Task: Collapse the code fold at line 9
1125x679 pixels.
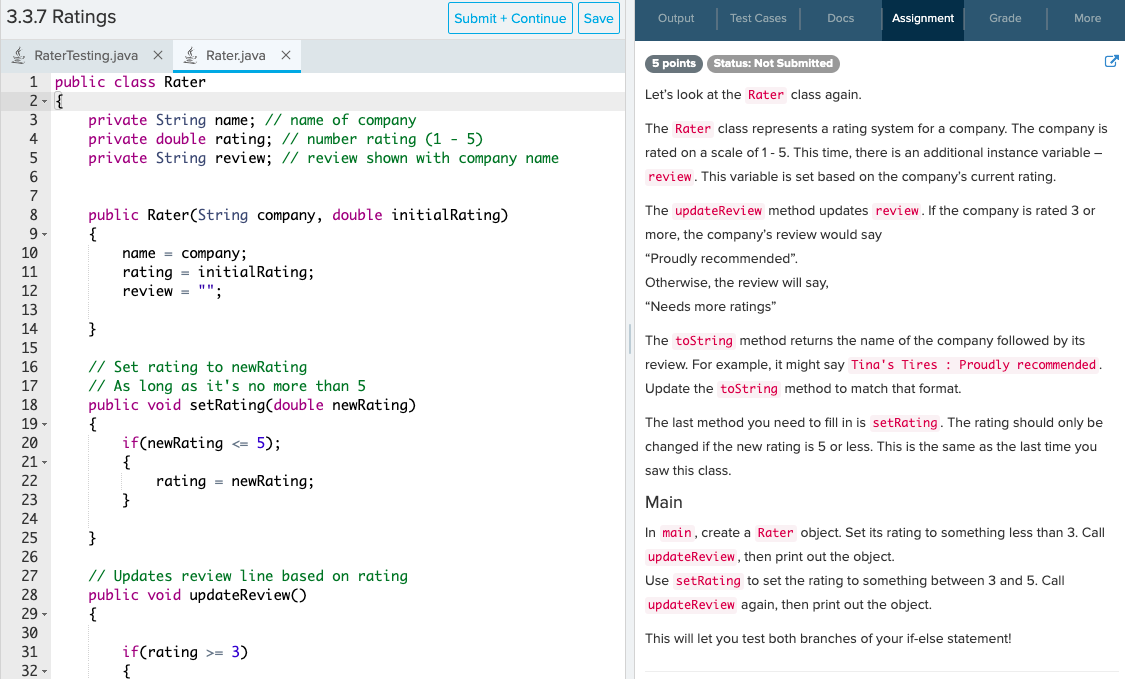Action: click(x=44, y=234)
